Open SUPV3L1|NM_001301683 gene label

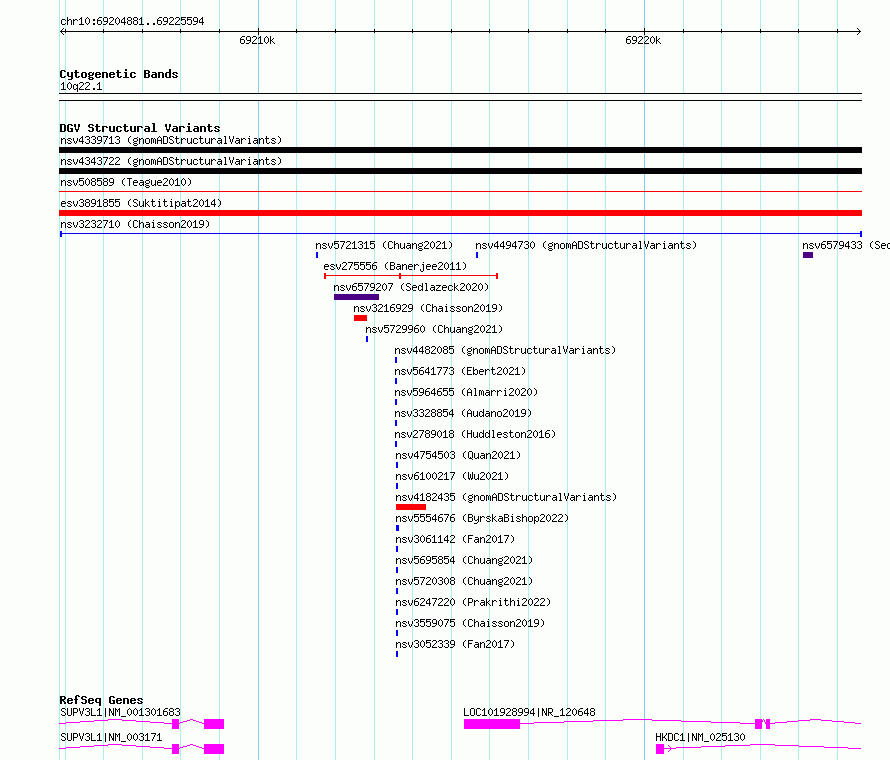tap(120, 712)
